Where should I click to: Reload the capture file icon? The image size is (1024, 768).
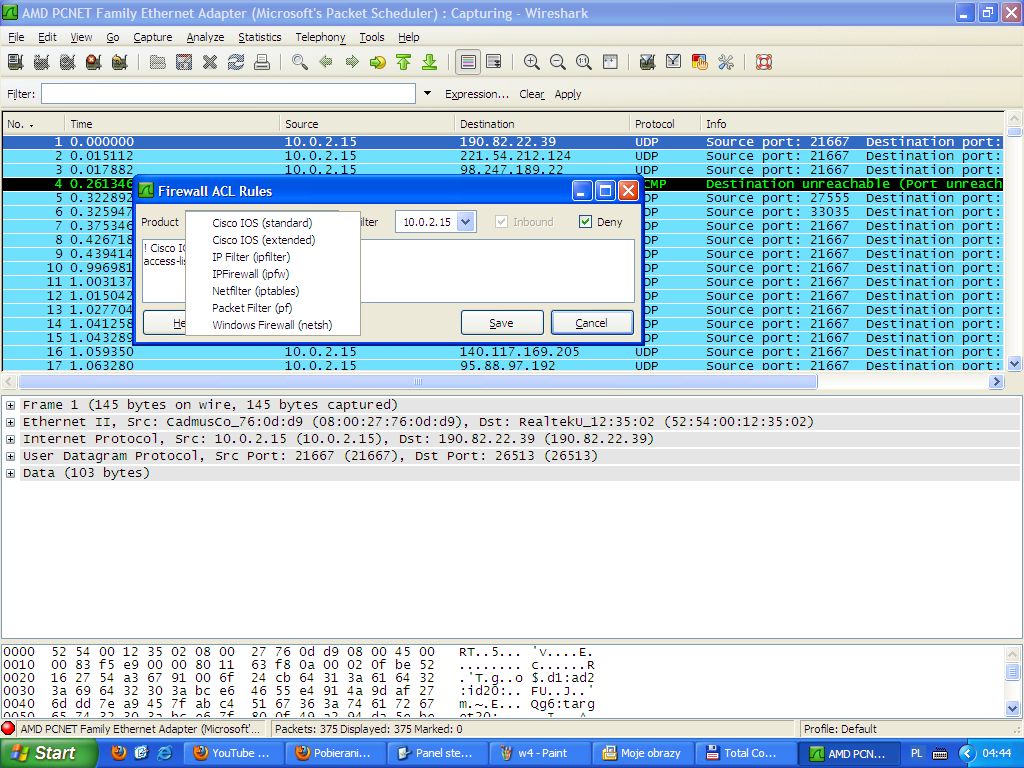coord(236,62)
